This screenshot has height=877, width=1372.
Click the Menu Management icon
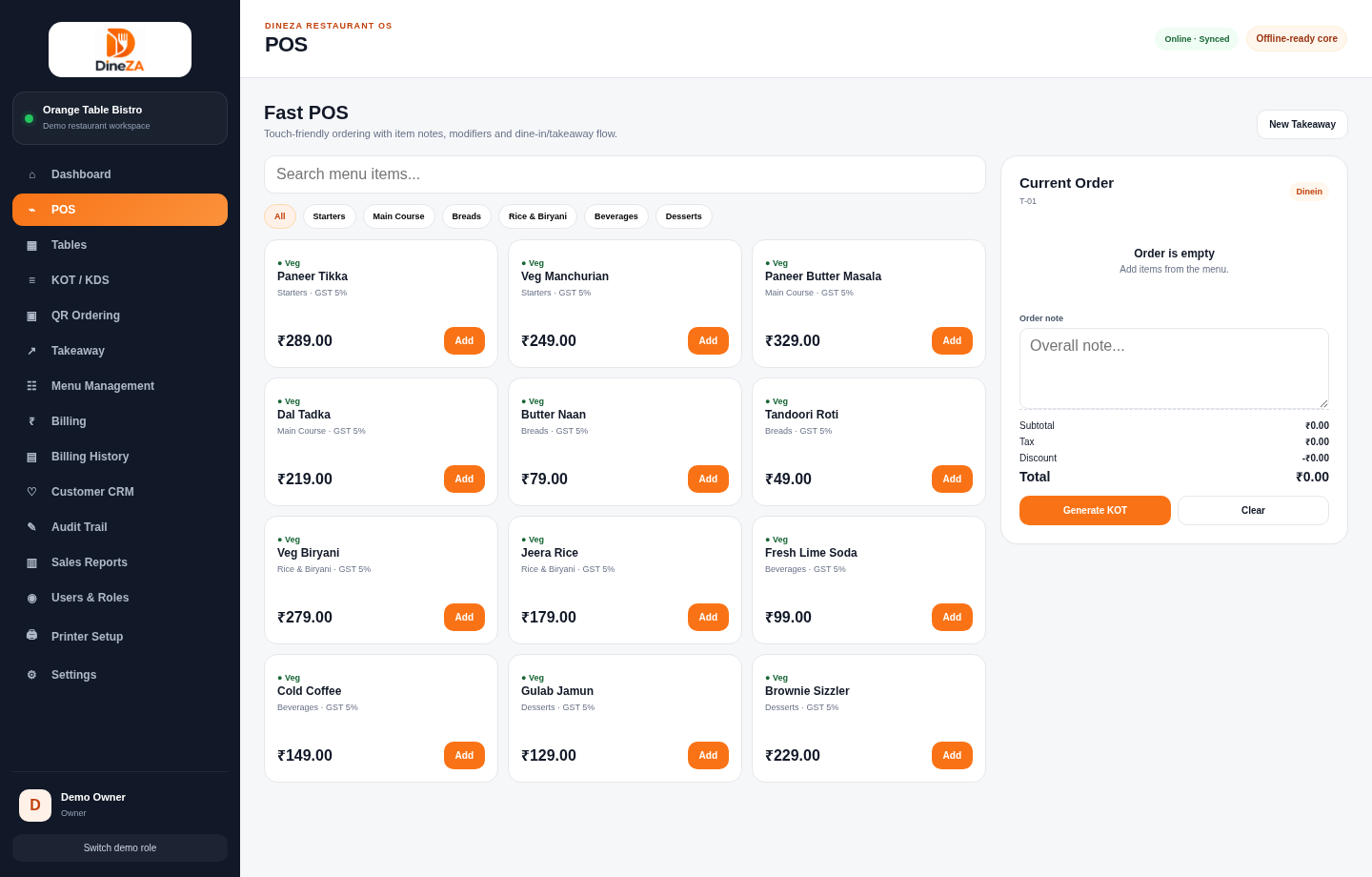(31, 386)
